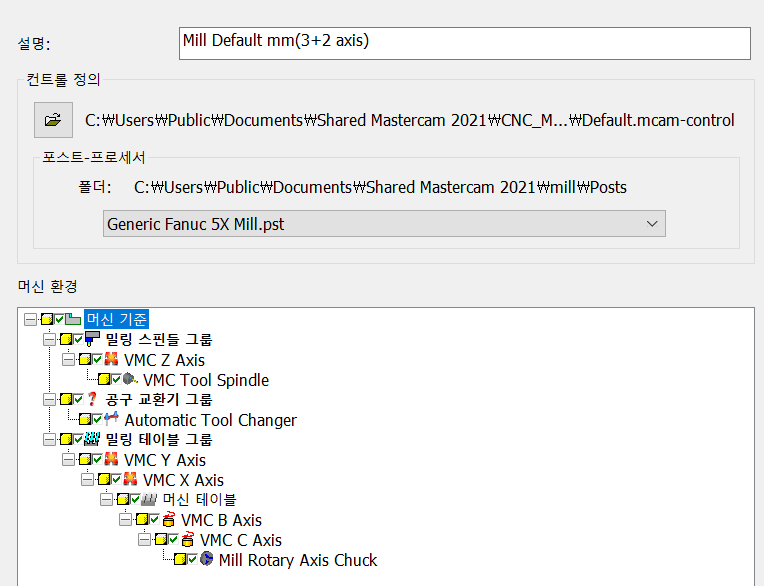Click the linear axis icon of VMC Y Axis
Screen dimensions: 764x586
[x=111, y=459]
